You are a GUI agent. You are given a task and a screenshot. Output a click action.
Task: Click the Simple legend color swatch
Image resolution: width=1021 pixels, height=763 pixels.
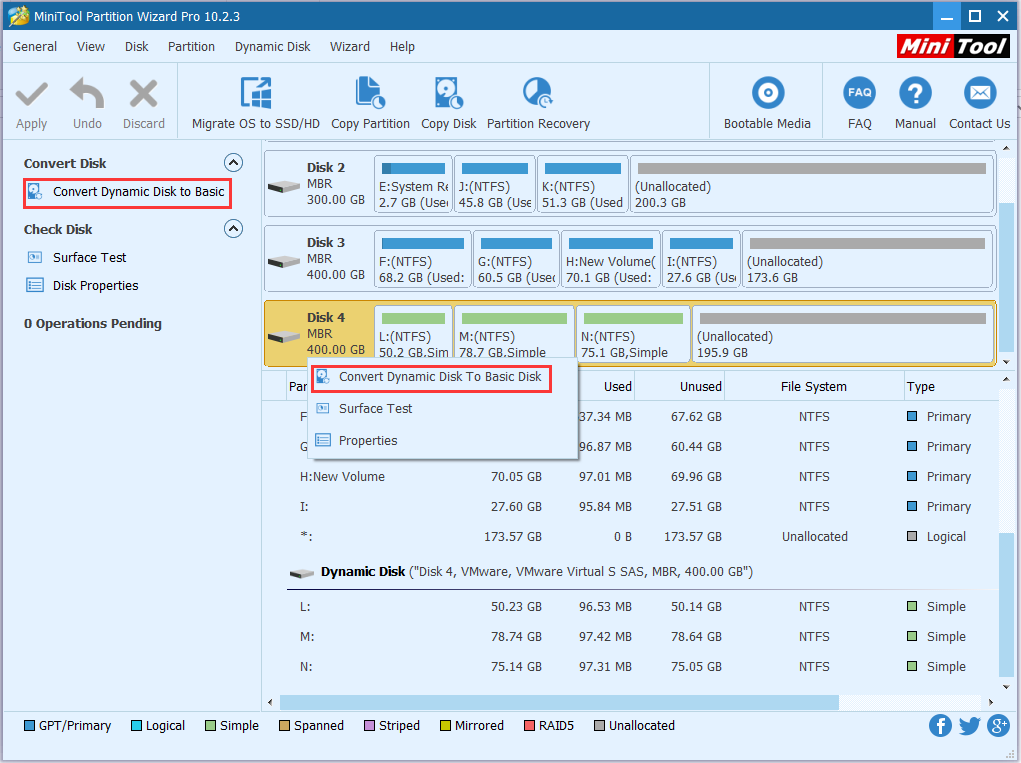(x=210, y=725)
